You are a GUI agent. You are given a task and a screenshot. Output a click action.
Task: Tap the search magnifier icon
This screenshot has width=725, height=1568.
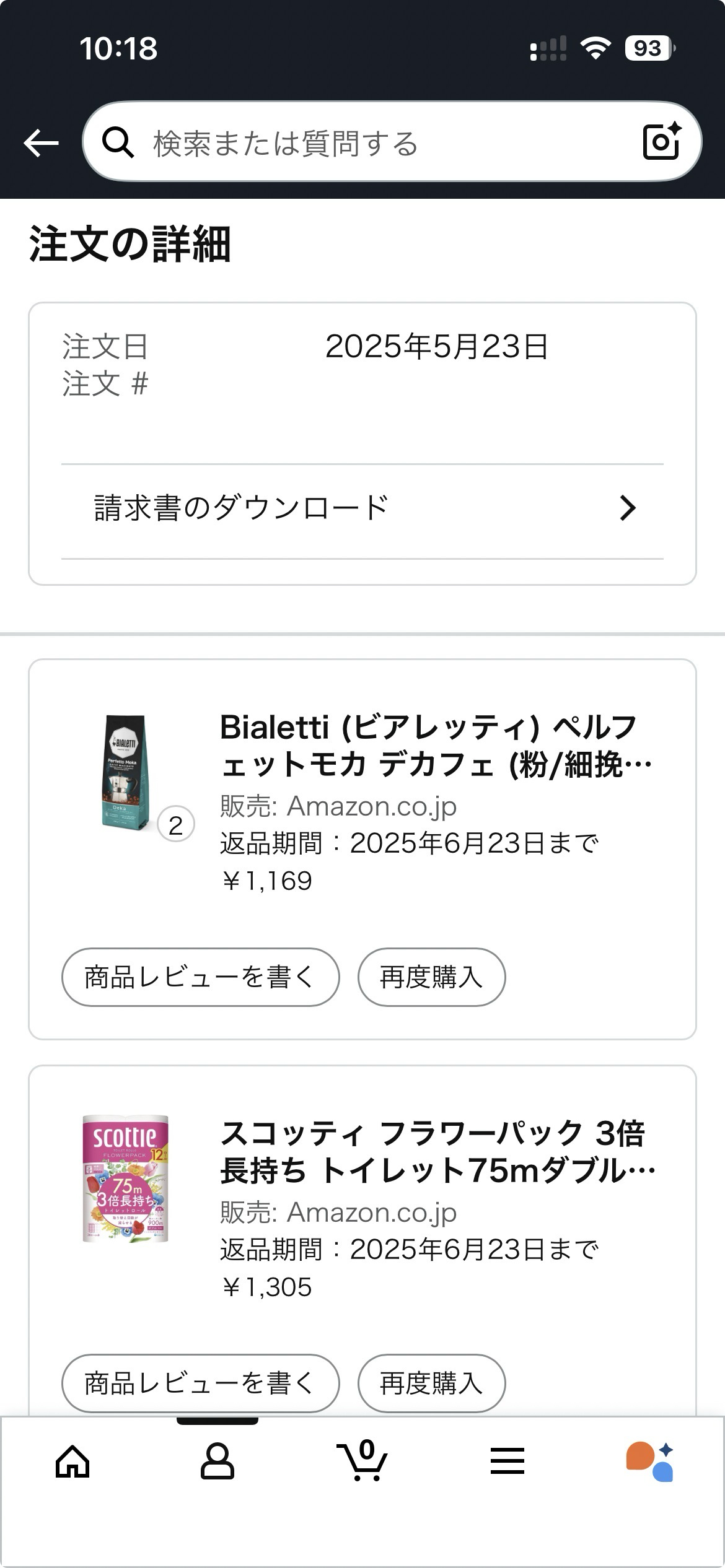pyautogui.click(x=118, y=143)
